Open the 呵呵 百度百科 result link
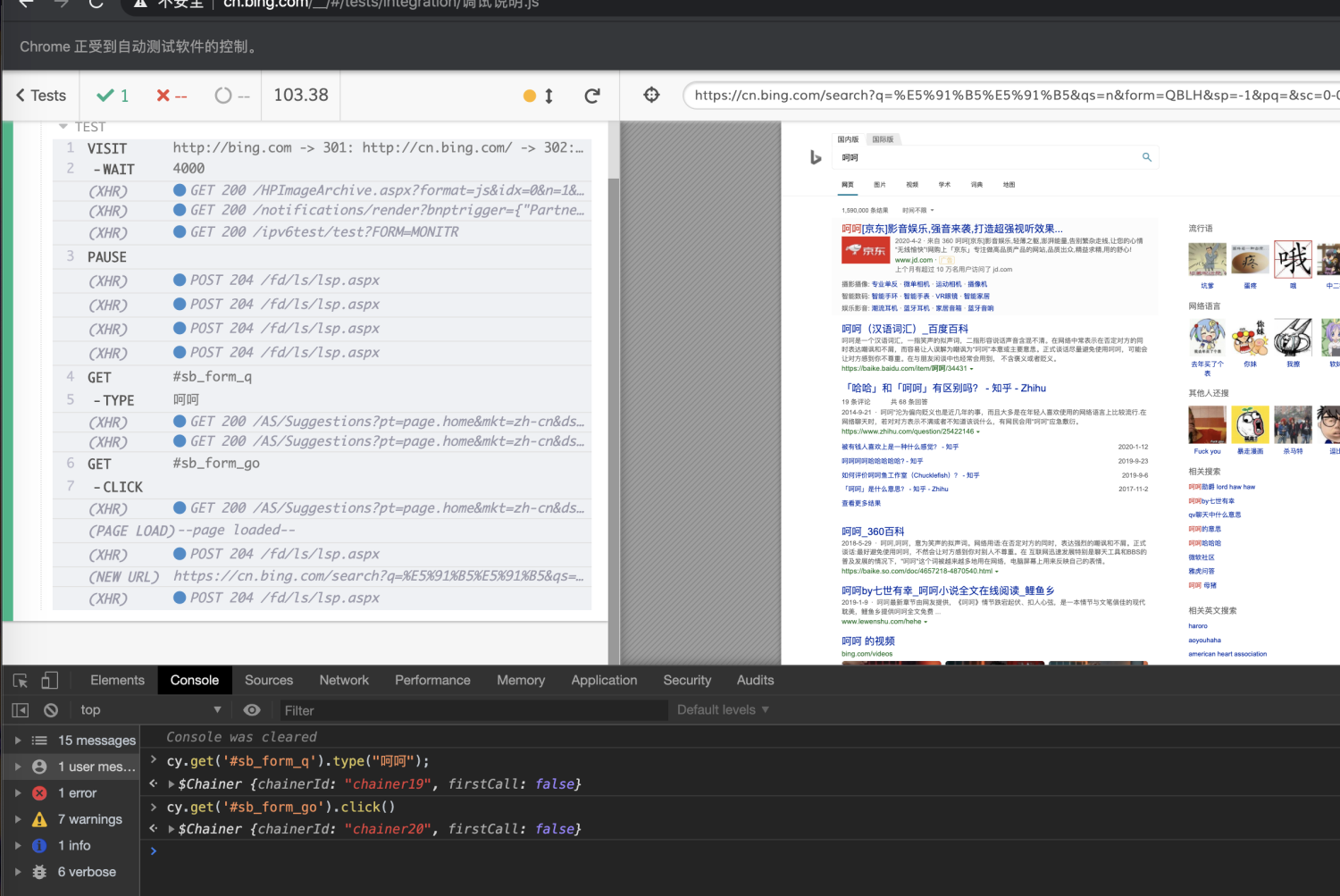1340x896 pixels. point(905,329)
